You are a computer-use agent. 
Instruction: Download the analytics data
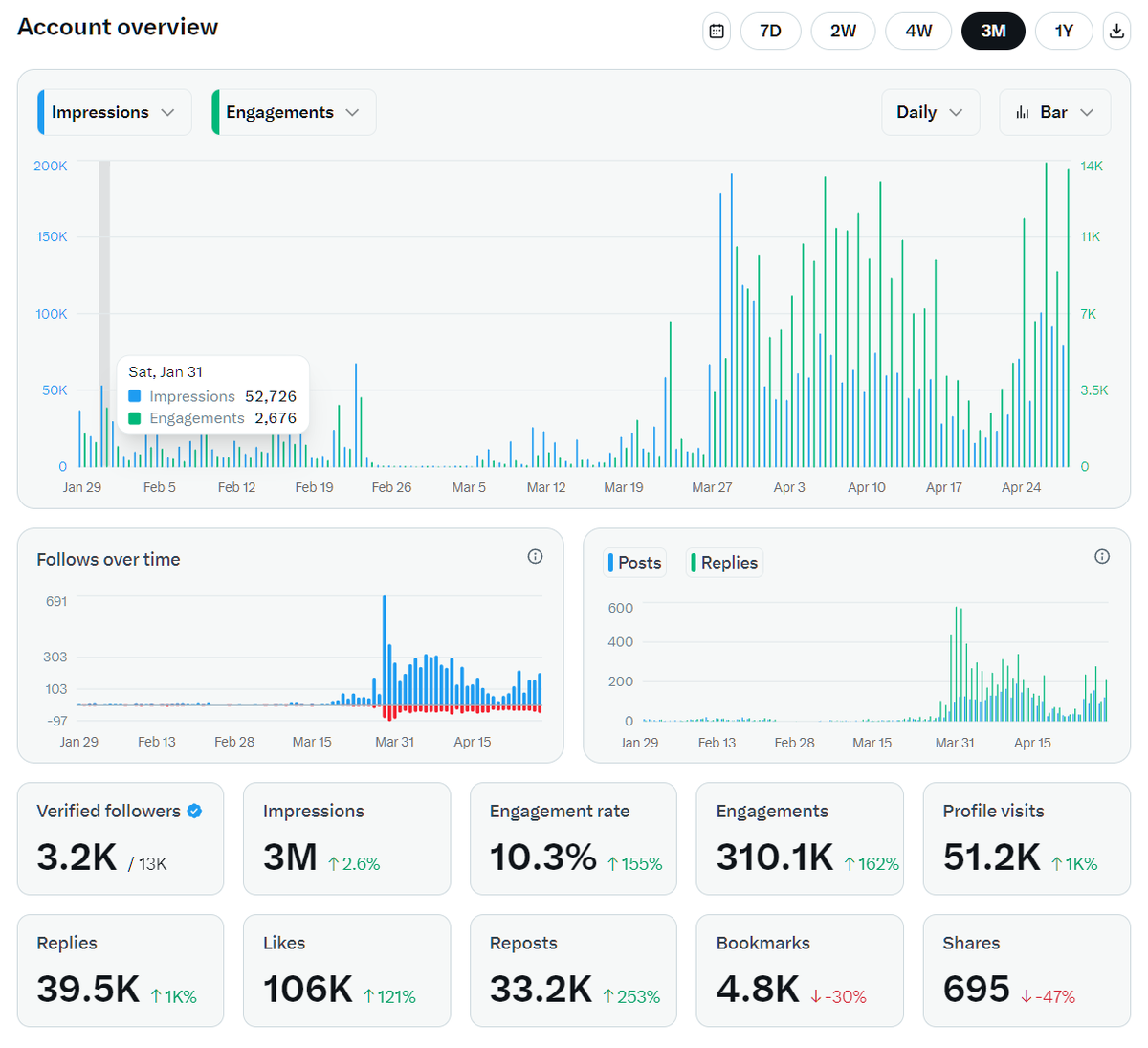coord(1116,31)
